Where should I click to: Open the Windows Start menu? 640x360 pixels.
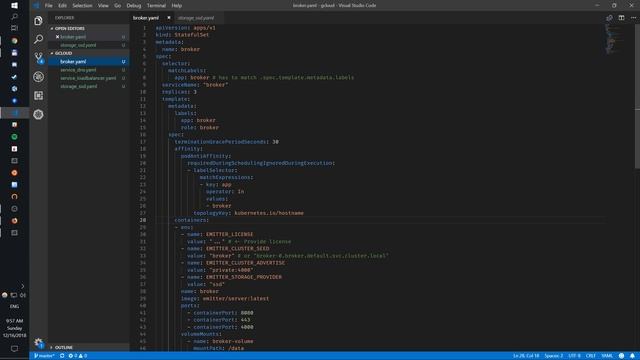click(14, 5)
